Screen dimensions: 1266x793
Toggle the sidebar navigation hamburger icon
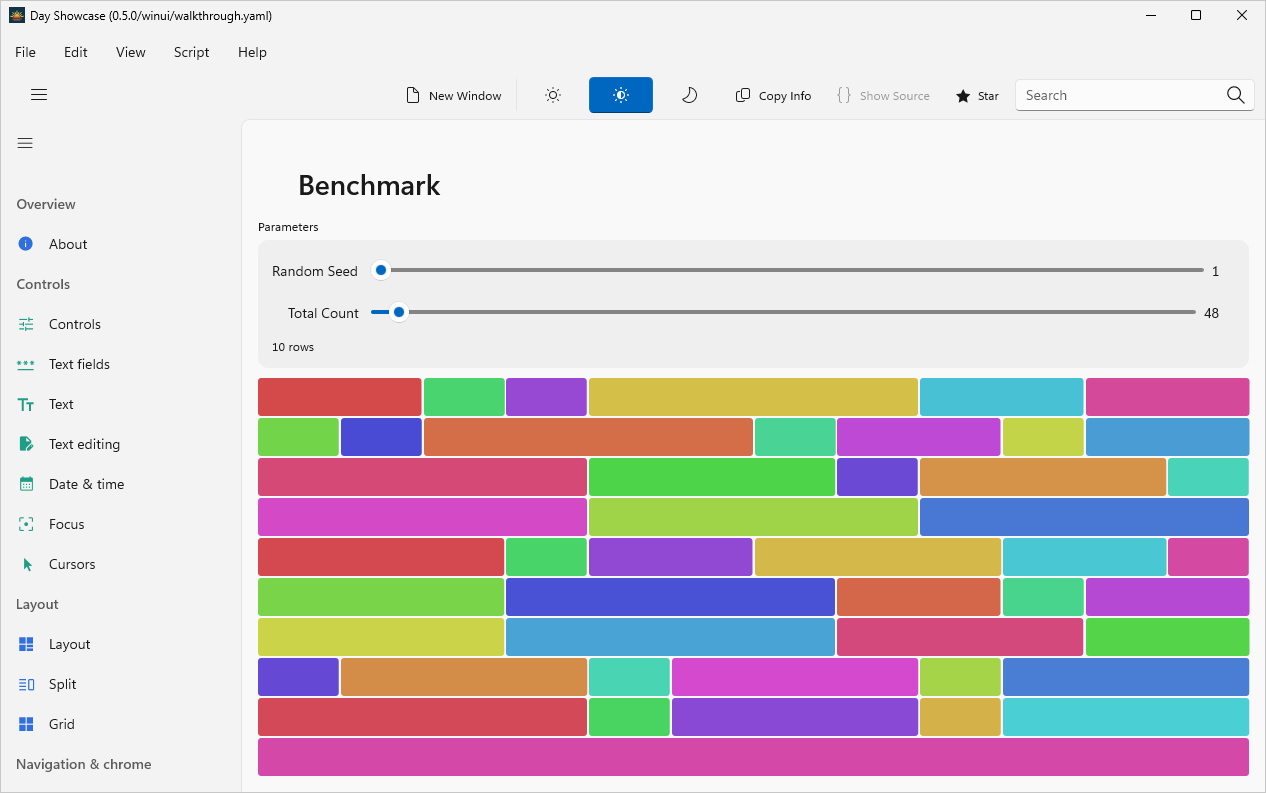click(x=25, y=143)
